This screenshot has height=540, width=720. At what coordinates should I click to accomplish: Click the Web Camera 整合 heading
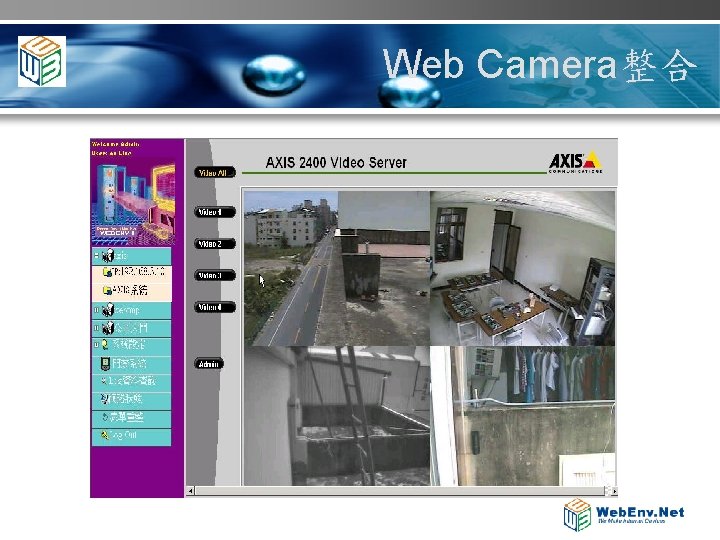(x=540, y=65)
